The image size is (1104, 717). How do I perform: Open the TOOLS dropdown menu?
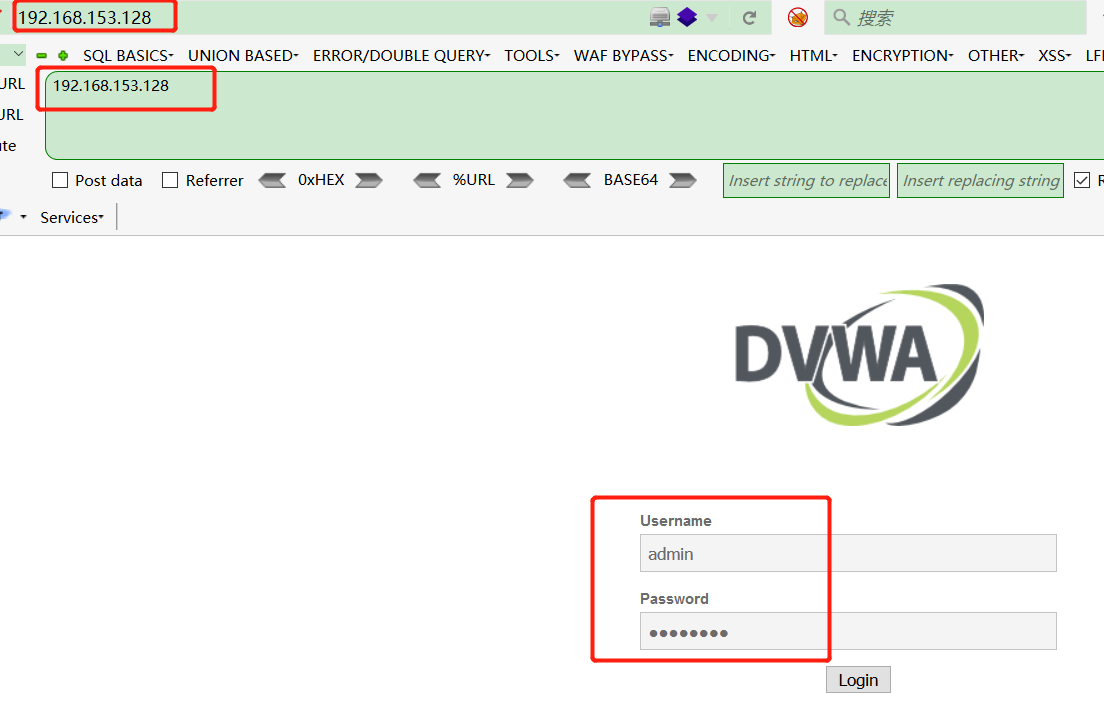tap(532, 56)
